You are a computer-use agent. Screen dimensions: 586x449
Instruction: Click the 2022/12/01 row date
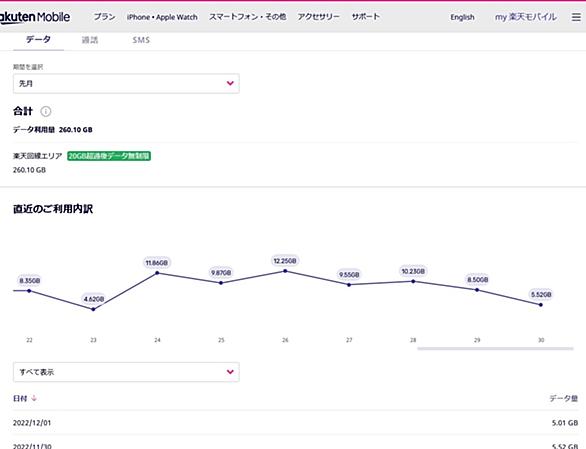coord(32,423)
